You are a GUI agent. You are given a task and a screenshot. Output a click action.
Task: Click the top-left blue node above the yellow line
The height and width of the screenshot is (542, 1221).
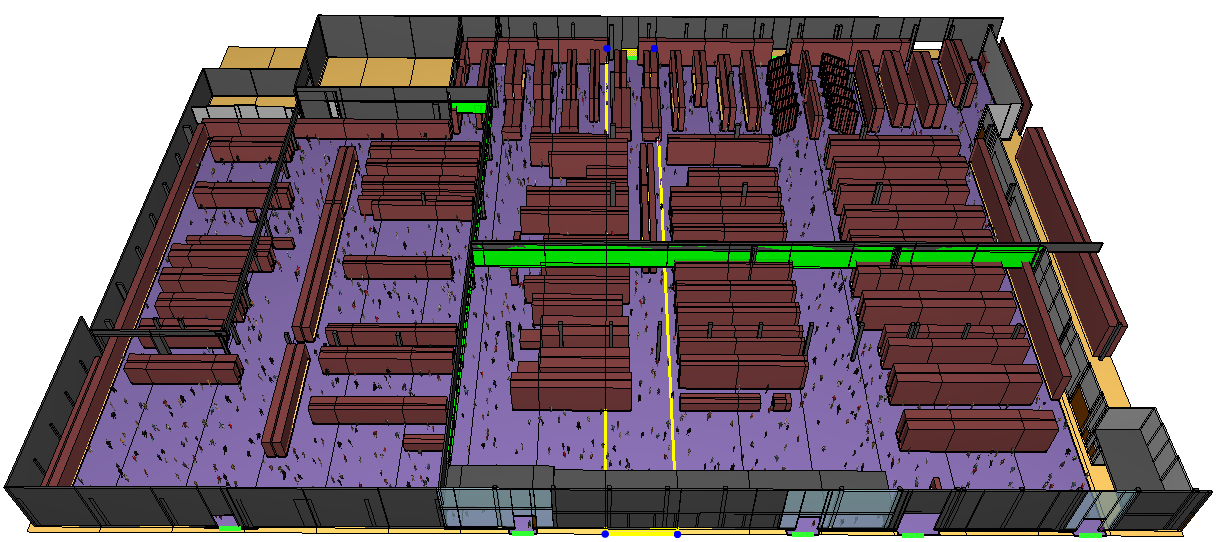coord(606,48)
